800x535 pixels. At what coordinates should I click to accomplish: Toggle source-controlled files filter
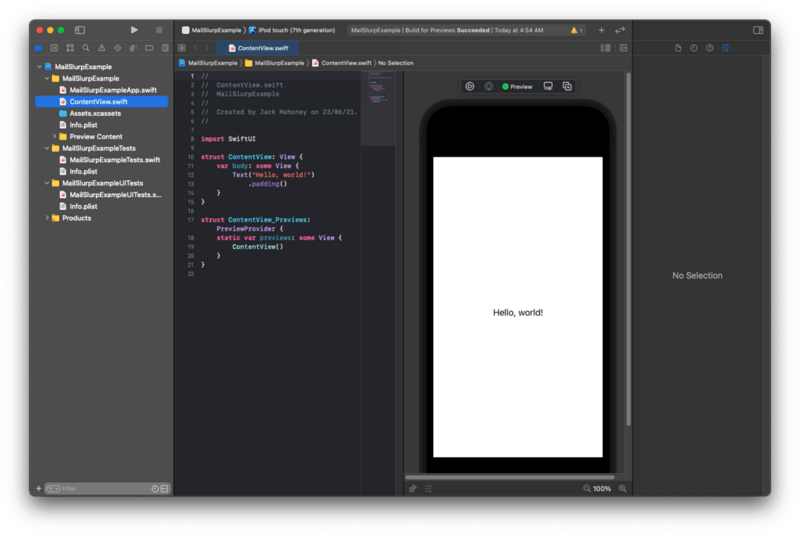tap(164, 489)
